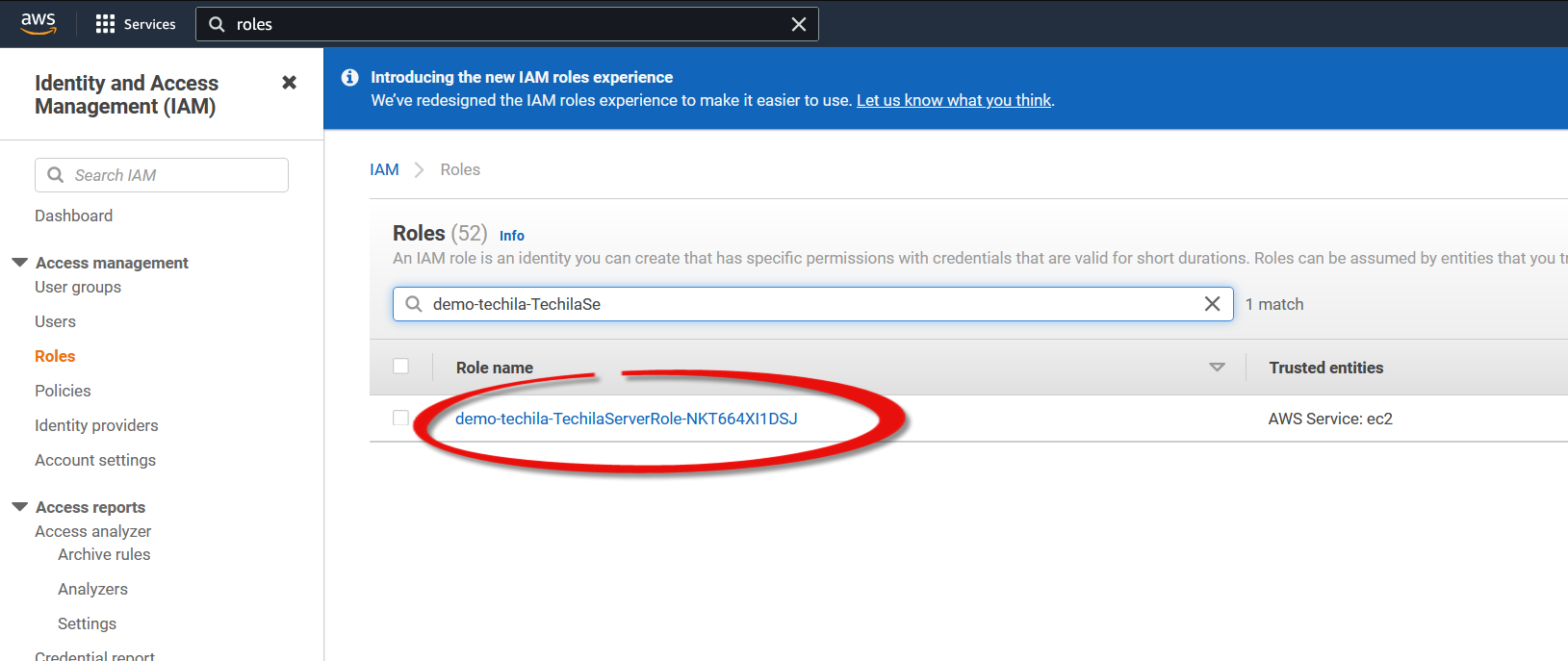
Task: Clear the roles filter text
Action: (1212, 304)
